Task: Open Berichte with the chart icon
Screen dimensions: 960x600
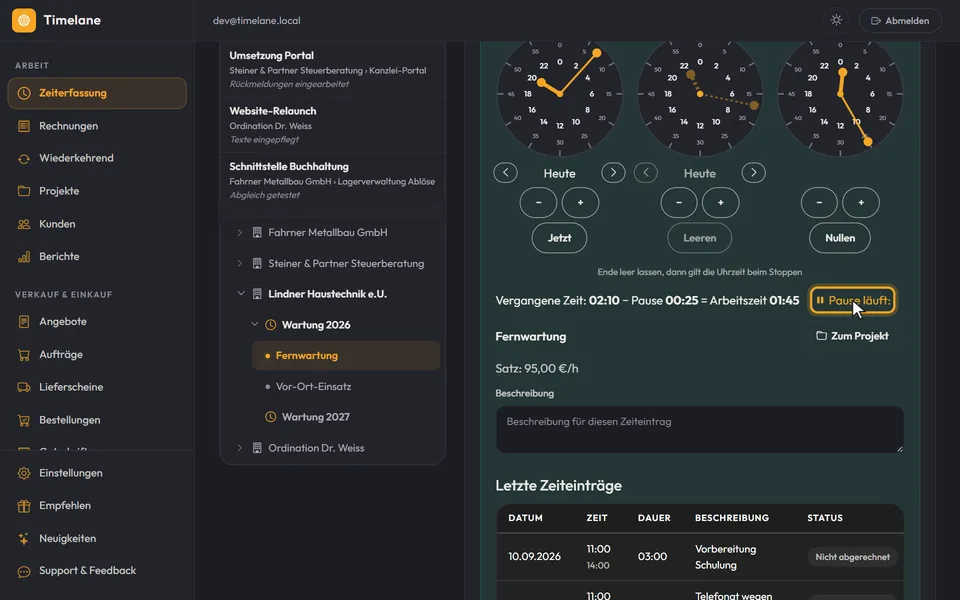Action: pos(24,257)
